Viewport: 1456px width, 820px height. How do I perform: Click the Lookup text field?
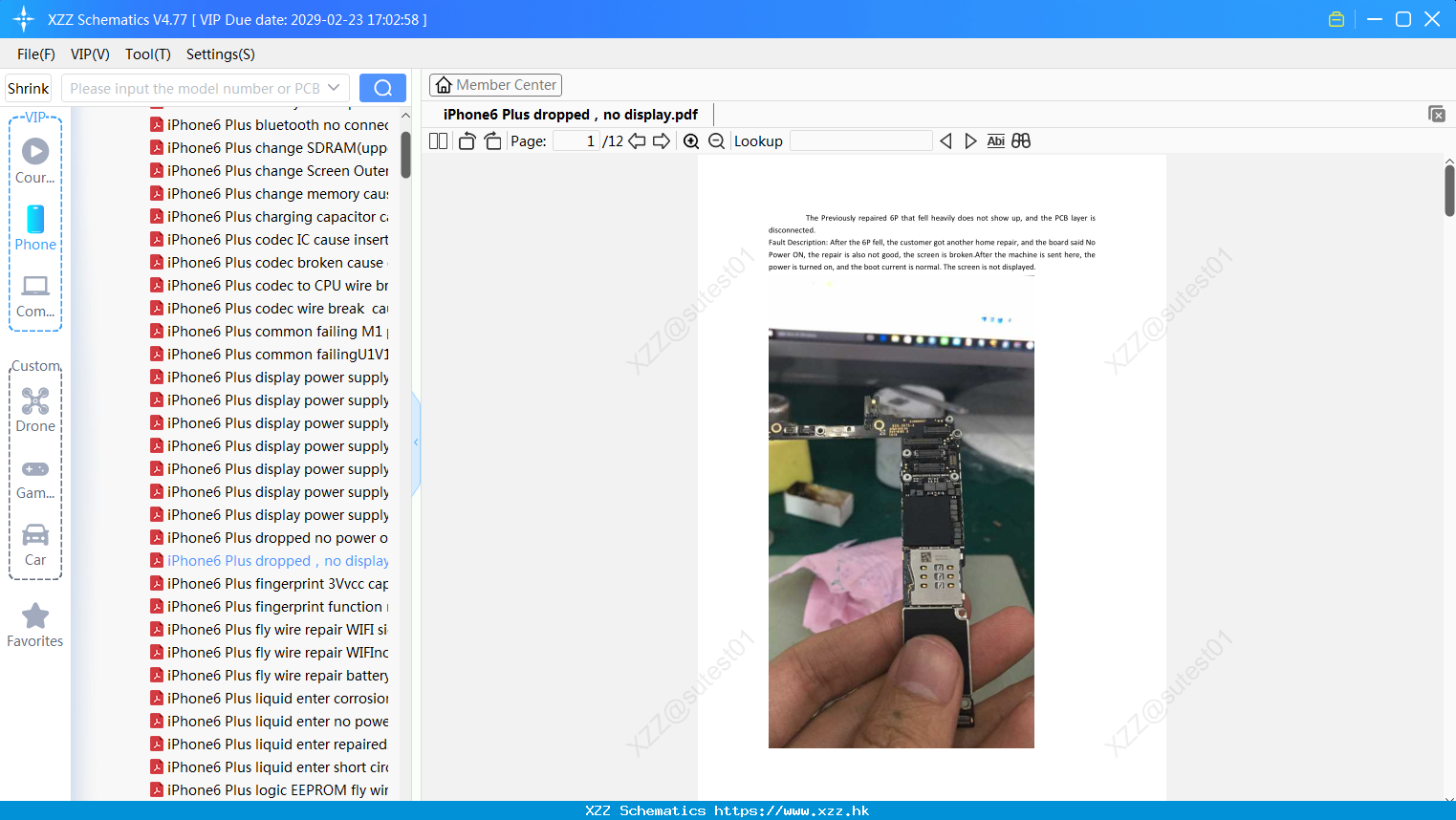tap(860, 141)
